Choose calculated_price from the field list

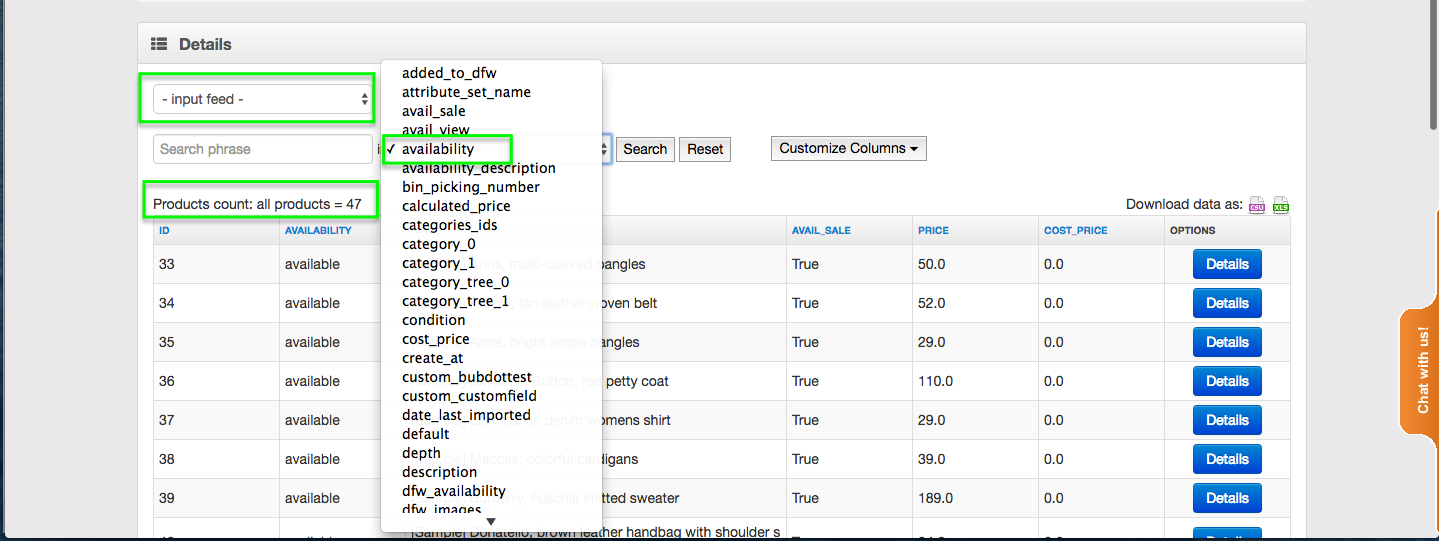point(456,206)
